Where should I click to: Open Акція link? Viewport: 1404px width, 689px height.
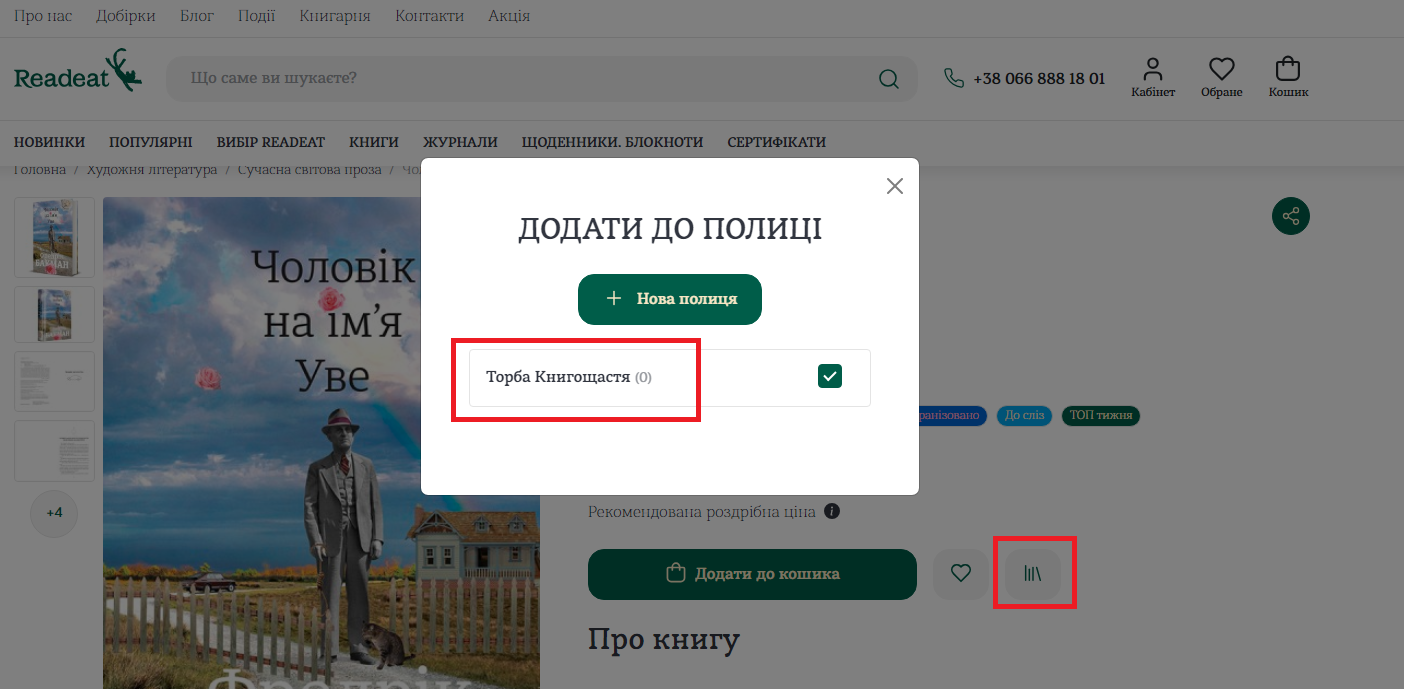point(509,16)
